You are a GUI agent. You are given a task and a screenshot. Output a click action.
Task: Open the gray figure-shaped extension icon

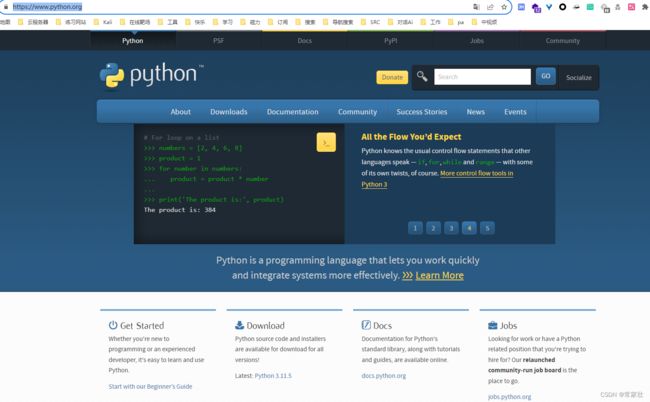pos(618,7)
